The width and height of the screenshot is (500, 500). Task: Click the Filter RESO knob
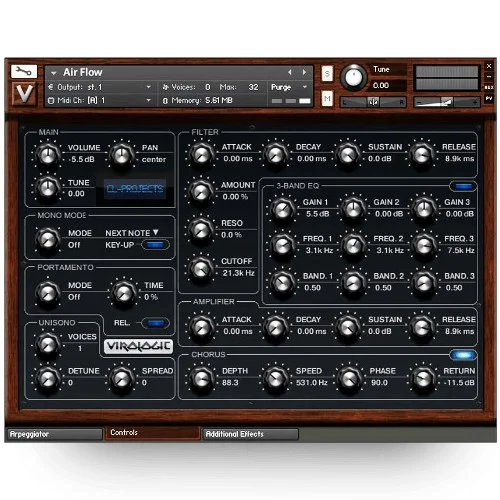tap(201, 229)
